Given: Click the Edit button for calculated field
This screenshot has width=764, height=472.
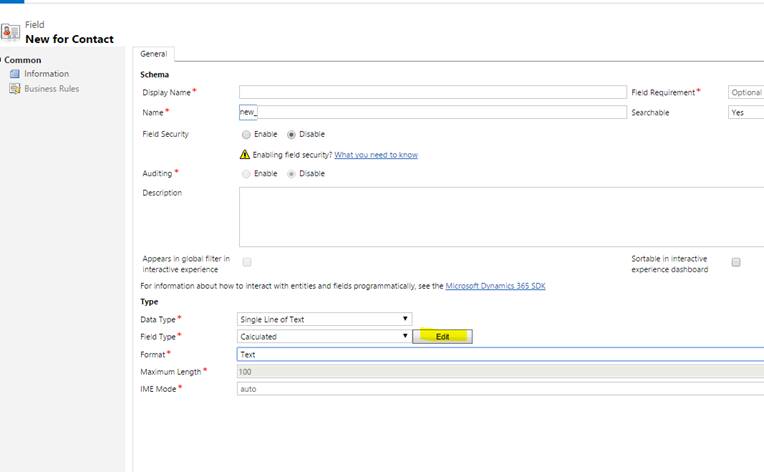Looking at the screenshot, I should coord(442,337).
